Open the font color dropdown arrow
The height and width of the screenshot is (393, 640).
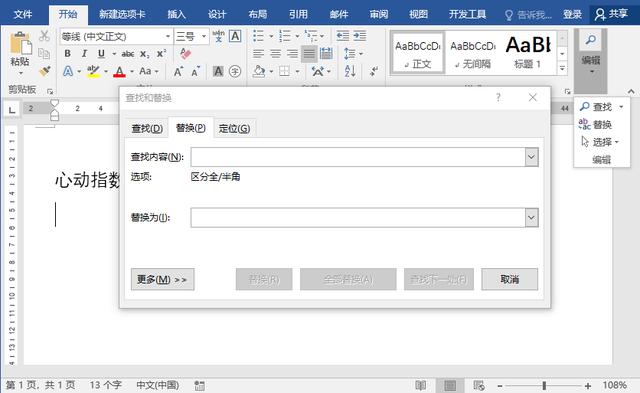click(132, 72)
